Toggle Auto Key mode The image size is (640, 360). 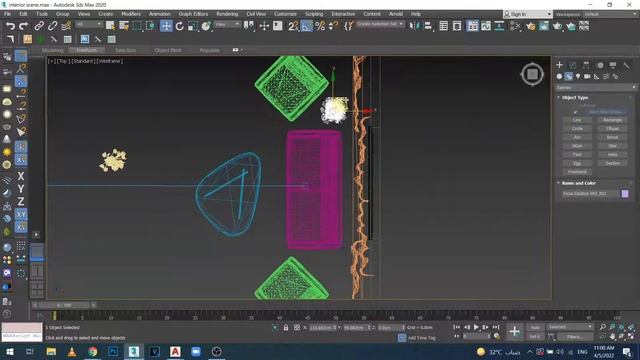[x=535, y=327]
